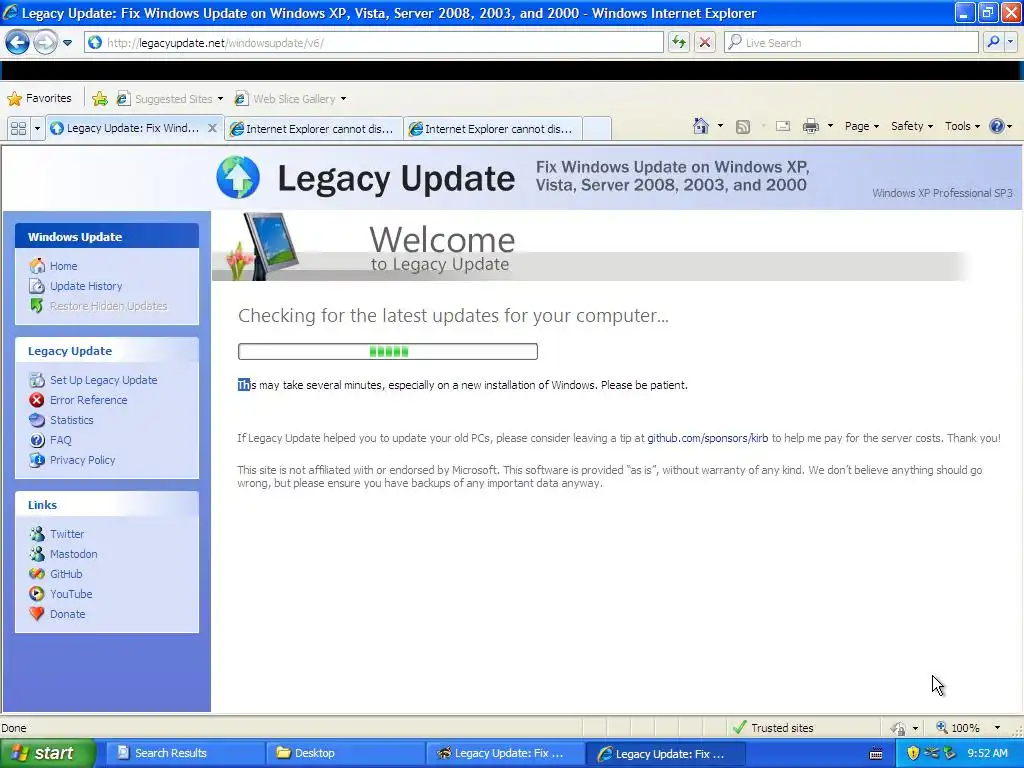Open the Error Reference link
The image size is (1024, 768).
[x=88, y=400]
